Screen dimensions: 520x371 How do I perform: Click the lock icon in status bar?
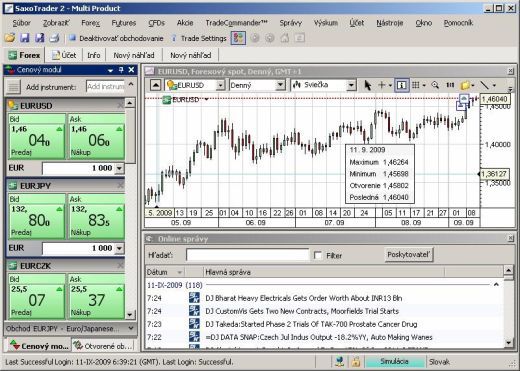(x=355, y=362)
